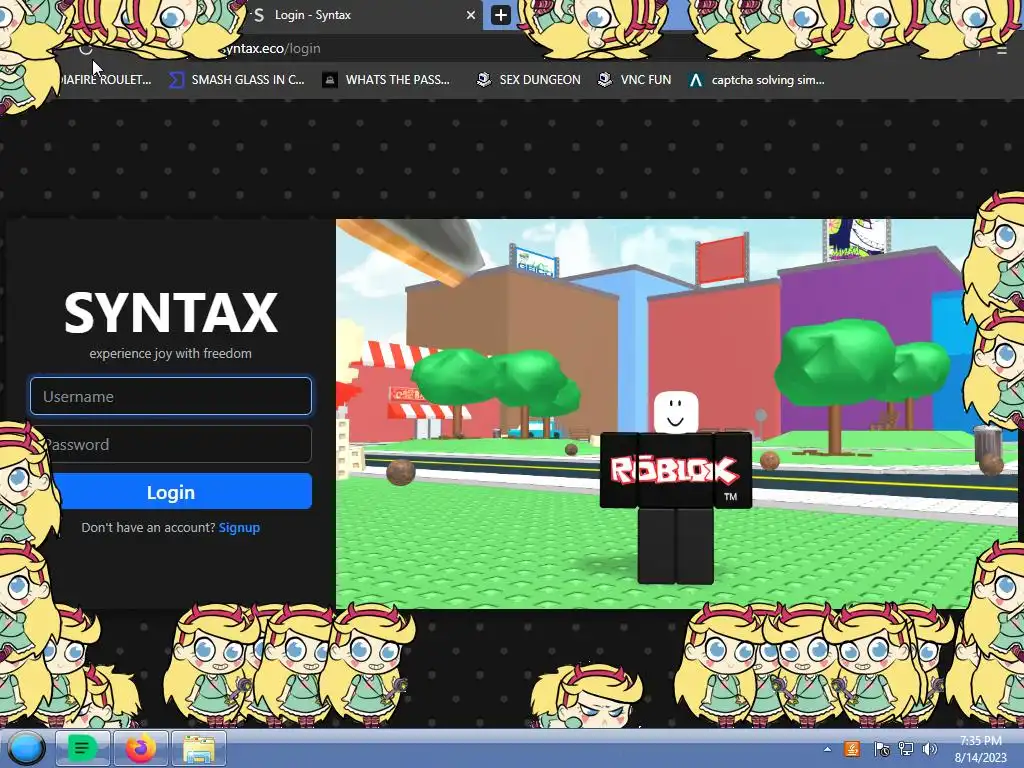This screenshot has height=768, width=1024.
Task: Open the Windows Start orb
Action: (25, 748)
